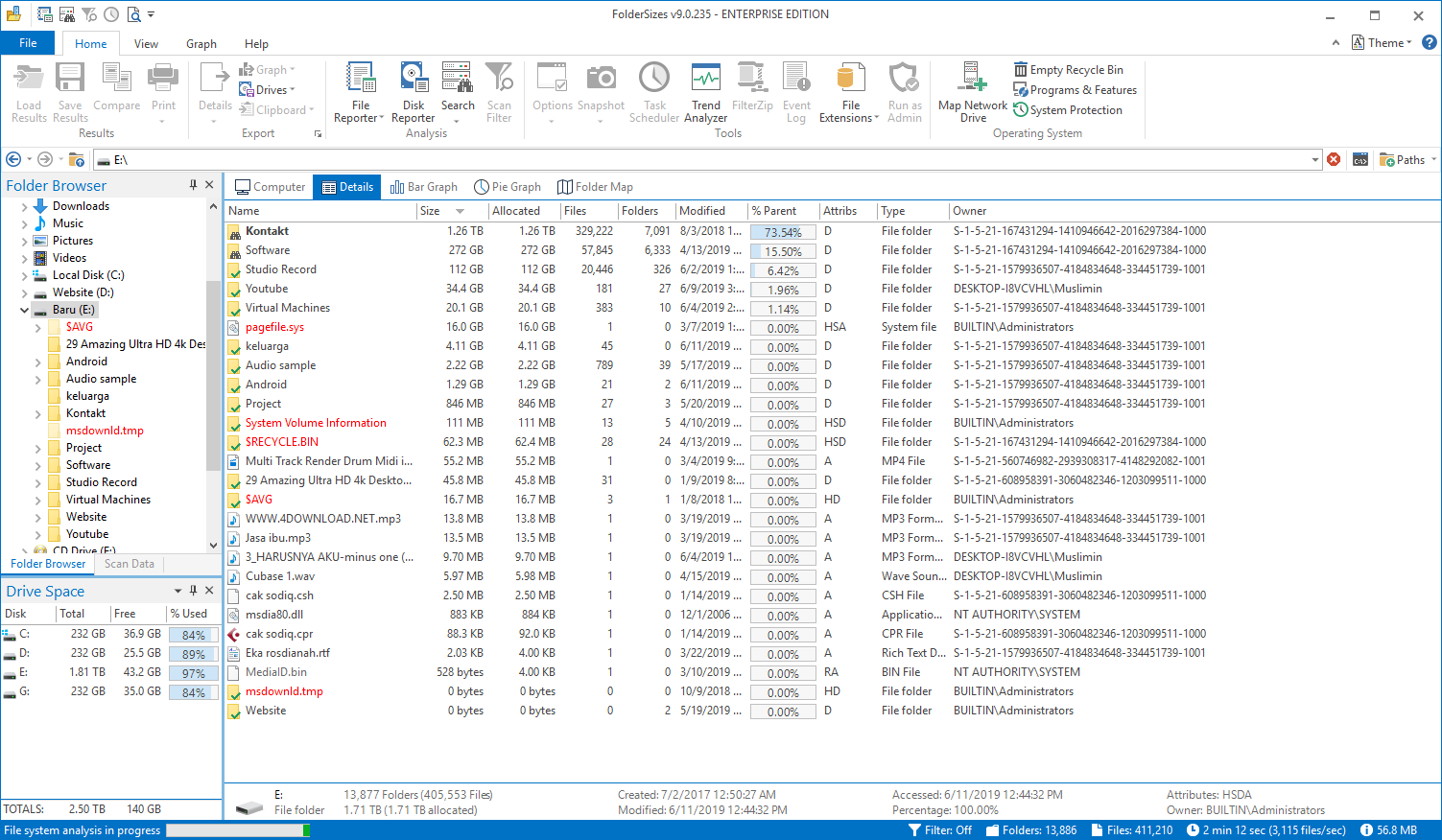The image size is (1442, 840).
Task: Switch to the Pie Graph view tab
Action: [x=508, y=187]
